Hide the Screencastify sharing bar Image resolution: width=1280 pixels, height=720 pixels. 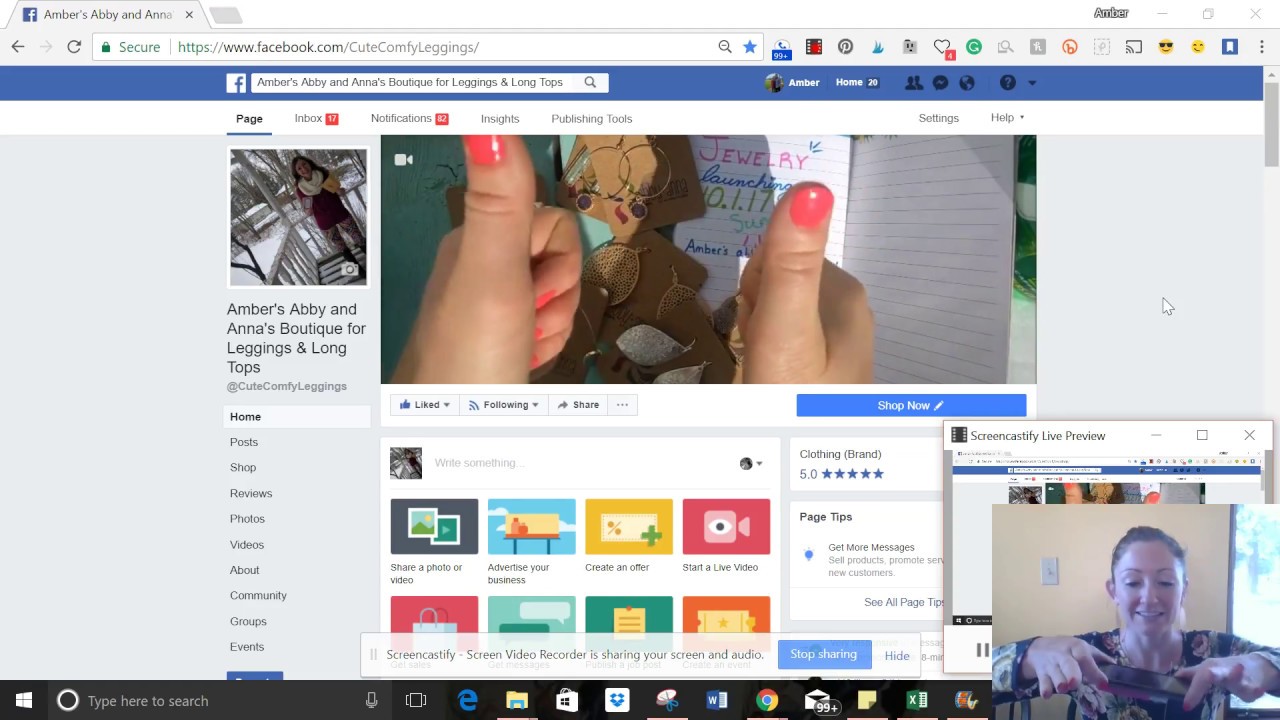[x=897, y=656]
